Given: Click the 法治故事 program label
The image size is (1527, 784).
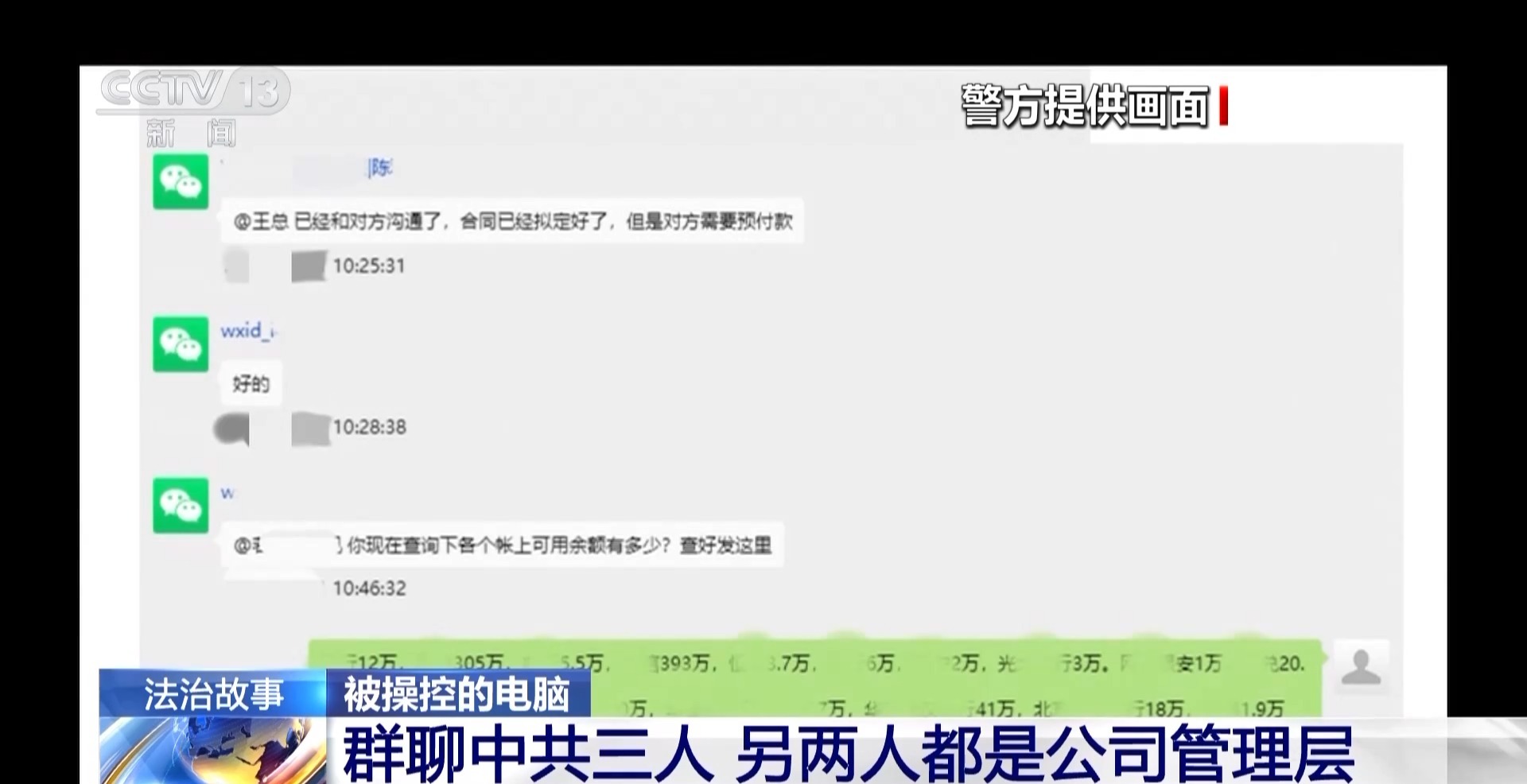Looking at the screenshot, I should point(213,694).
